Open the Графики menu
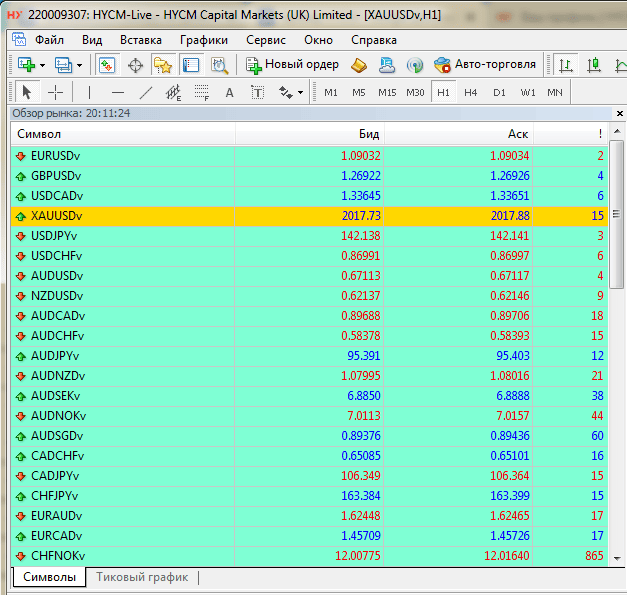This screenshot has height=595, width=627. 204,40
